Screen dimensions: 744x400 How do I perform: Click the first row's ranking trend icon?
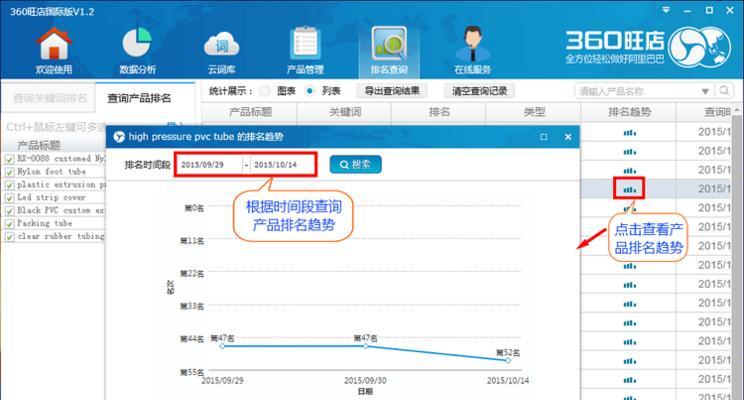click(x=630, y=132)
